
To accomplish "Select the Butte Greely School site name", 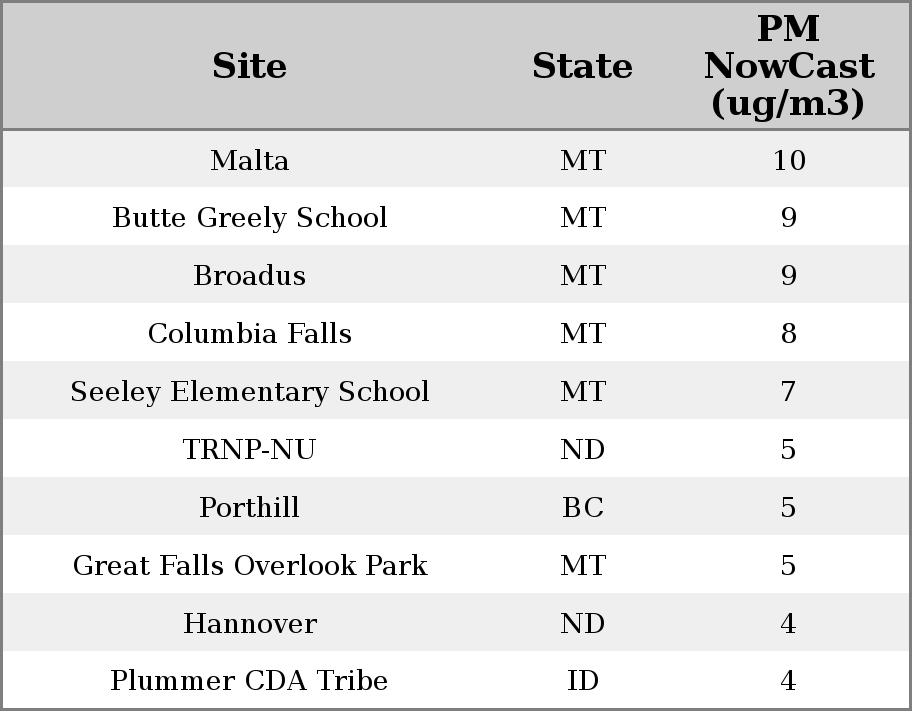I will pos(250,218).
